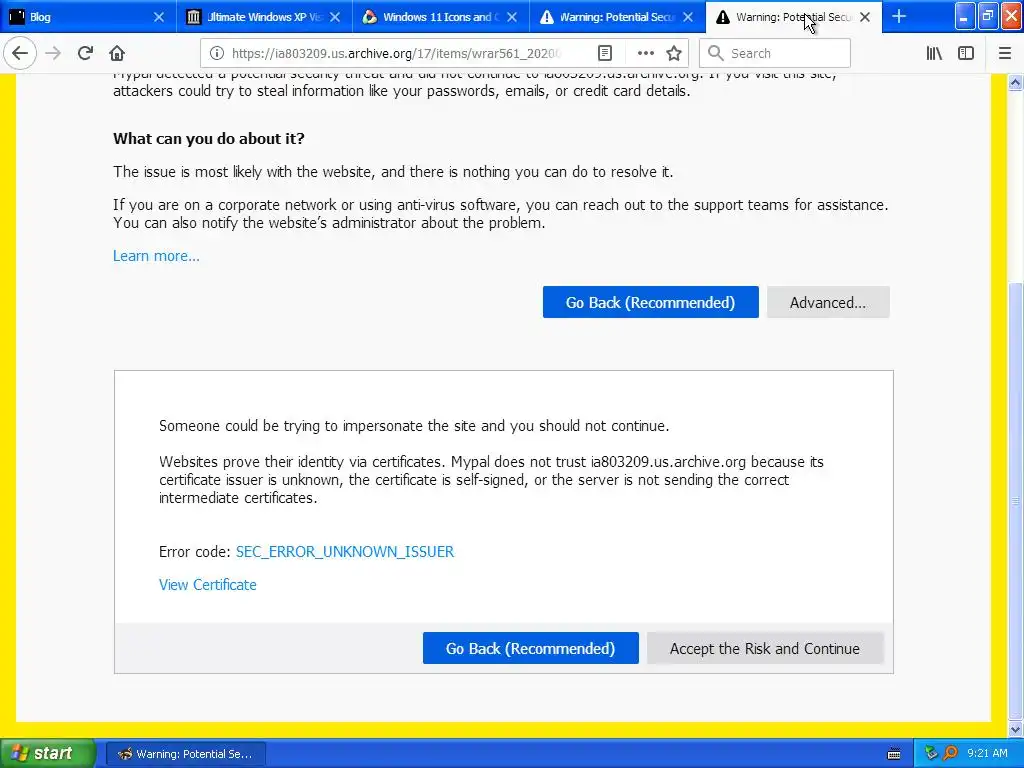Go back using the back arrow button
The width and height of the screenshot is (1024, 768).
point(20,53)
